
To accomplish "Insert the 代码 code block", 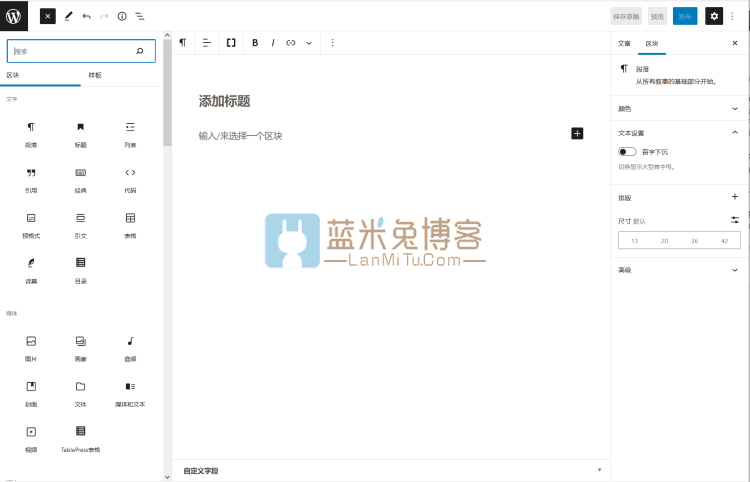I will [x=130, y=180].
